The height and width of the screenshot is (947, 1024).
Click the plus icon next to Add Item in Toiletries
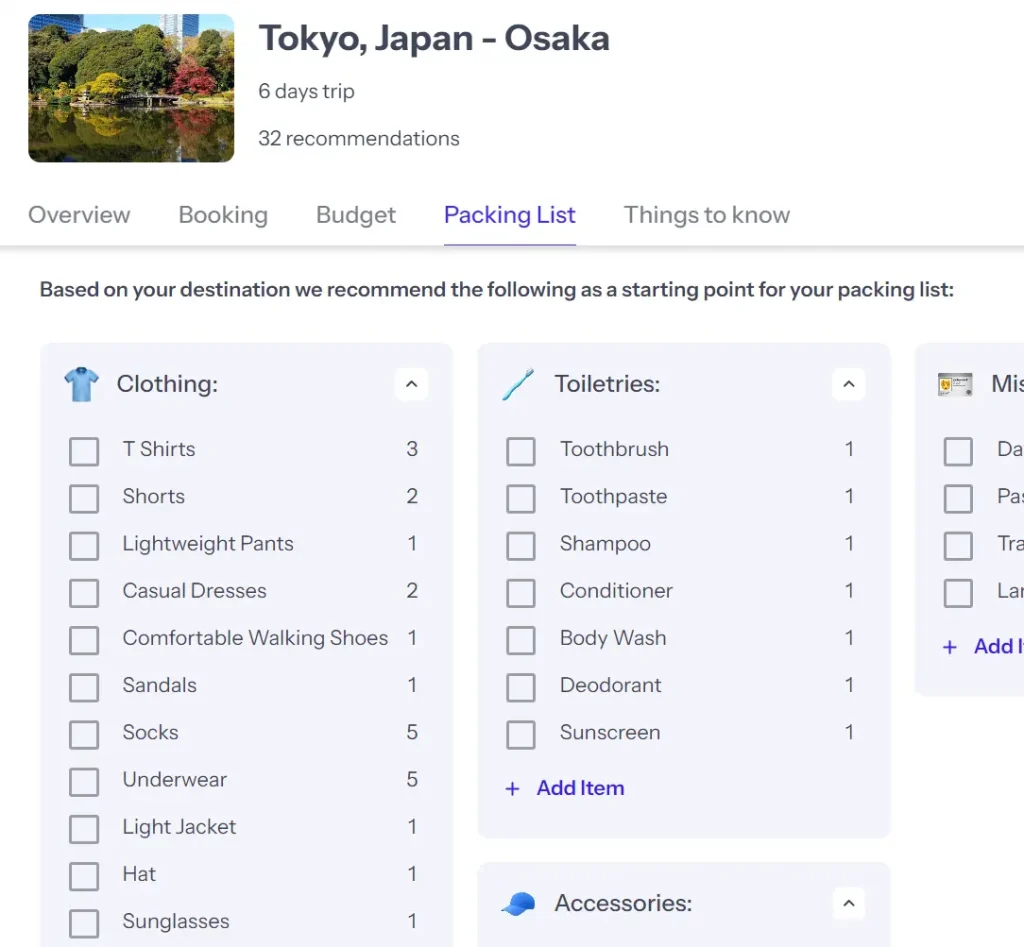tap(513, 788)
